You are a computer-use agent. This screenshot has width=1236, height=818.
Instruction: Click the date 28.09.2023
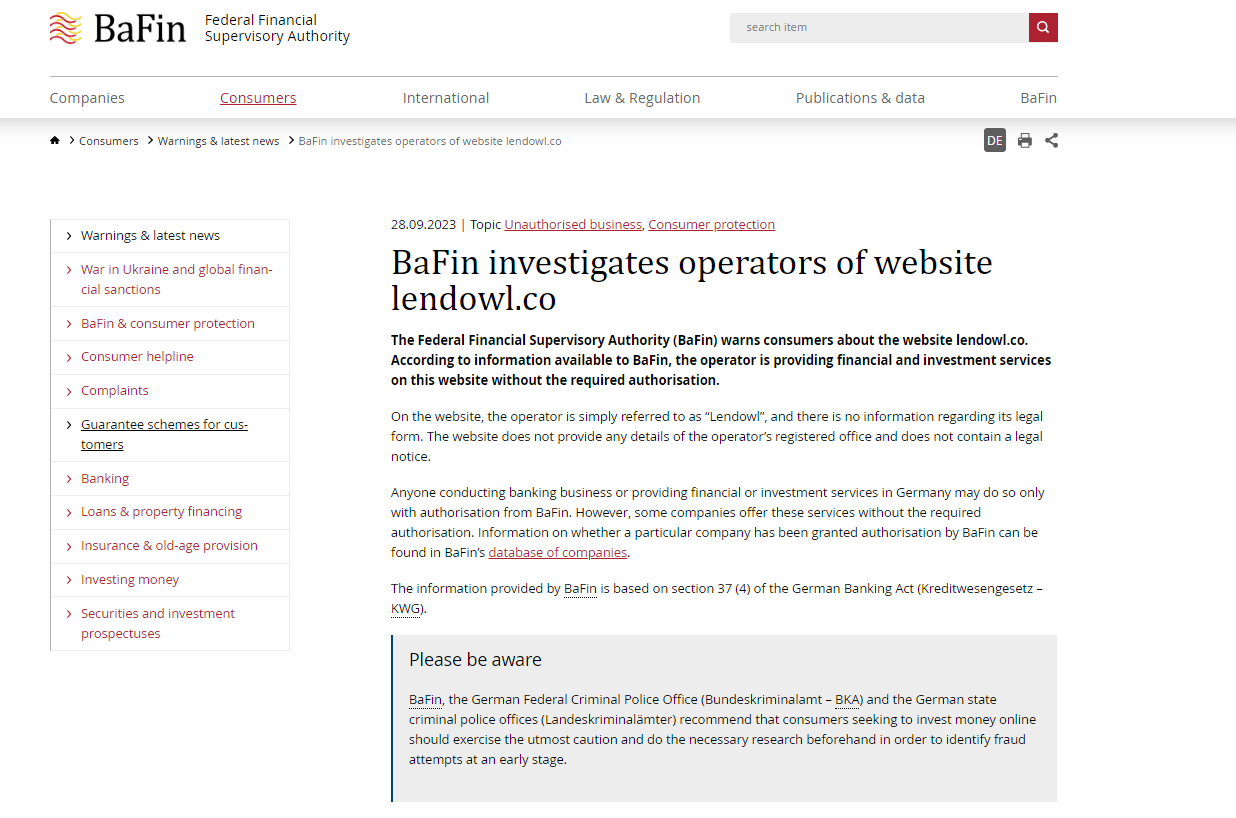[423, 224]
